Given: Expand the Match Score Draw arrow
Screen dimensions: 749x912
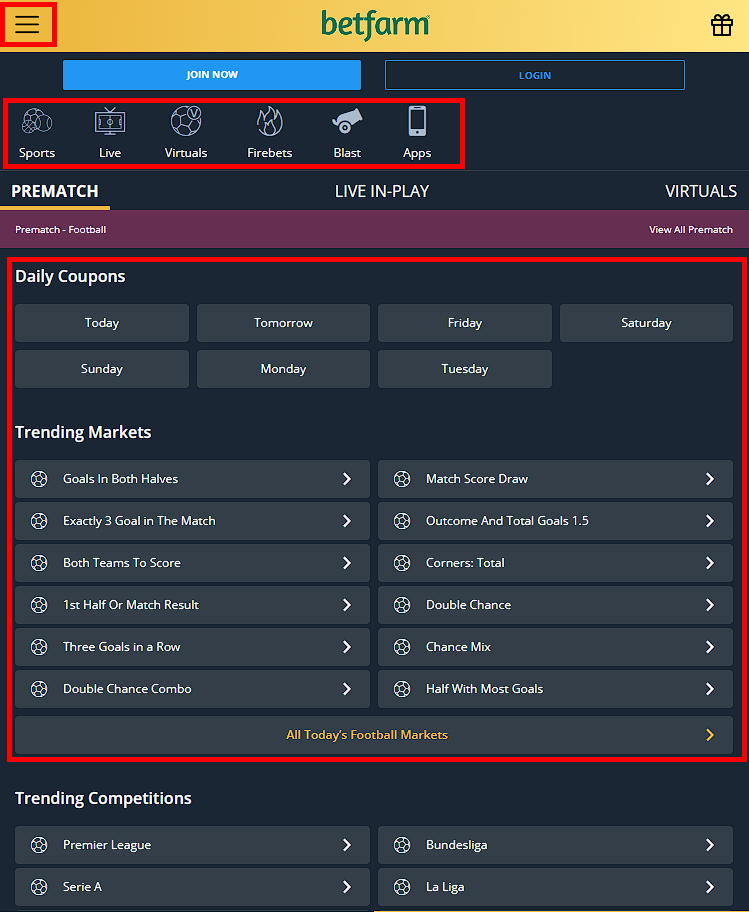Looking at the screenshot, I should tap(709, 479).
